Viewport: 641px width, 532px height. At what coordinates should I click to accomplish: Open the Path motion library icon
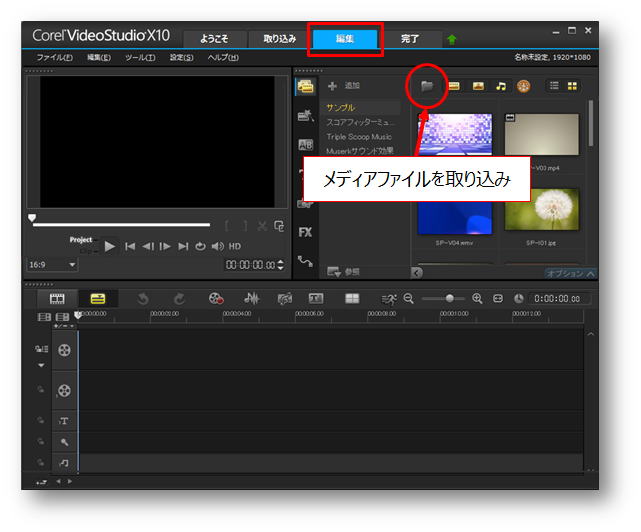[x=305, y=261]
